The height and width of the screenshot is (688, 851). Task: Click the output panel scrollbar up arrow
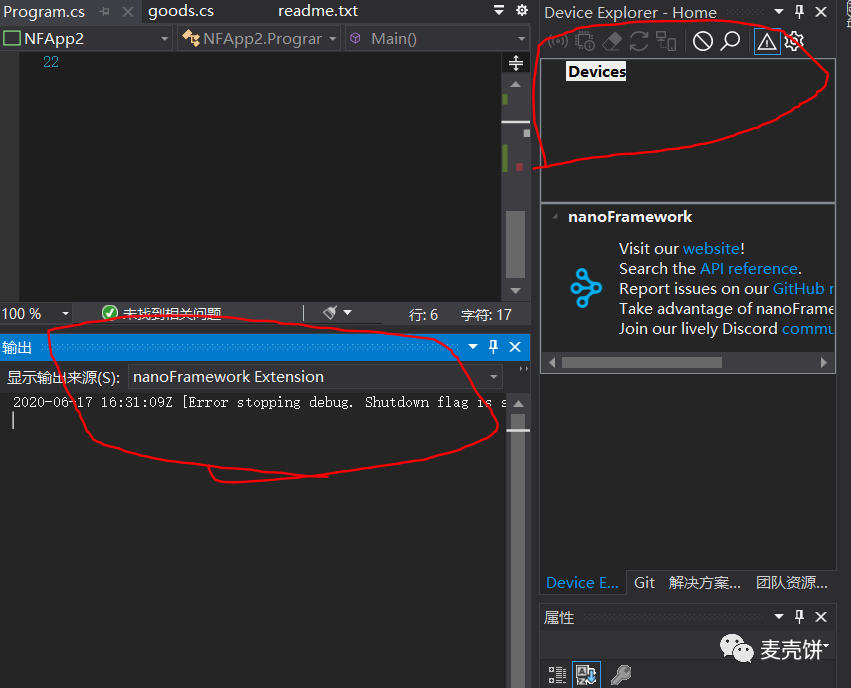518,404
